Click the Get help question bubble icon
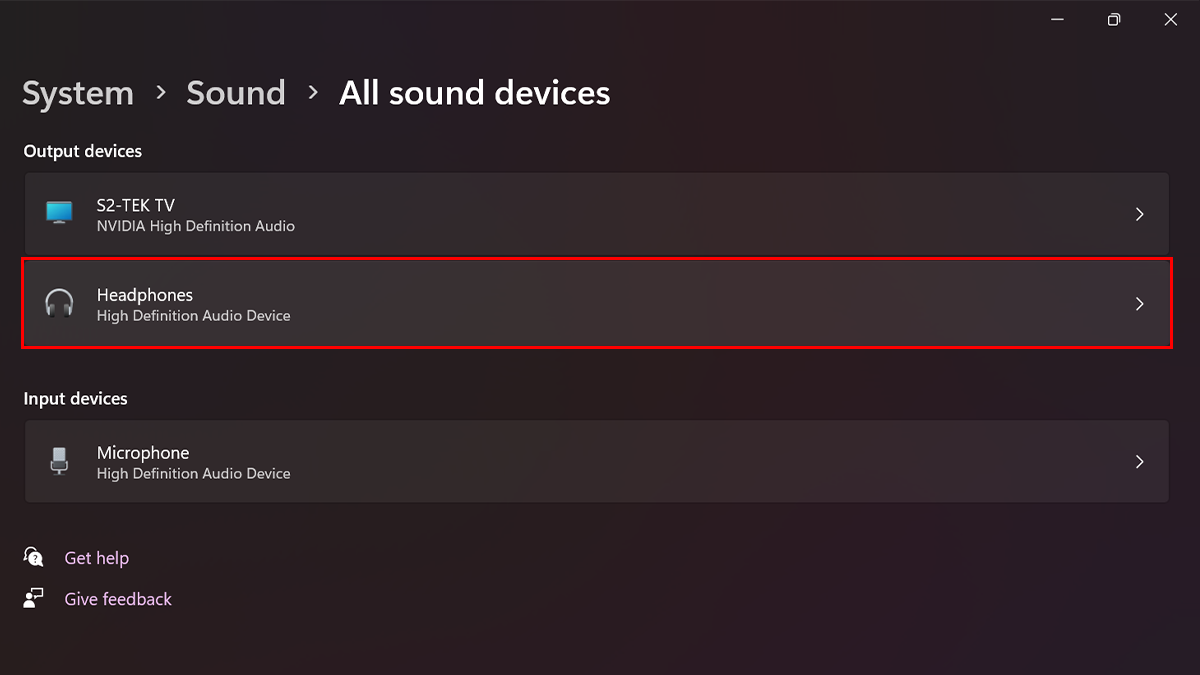Viewport: 1200px width, 675px height. pos(34,557)
